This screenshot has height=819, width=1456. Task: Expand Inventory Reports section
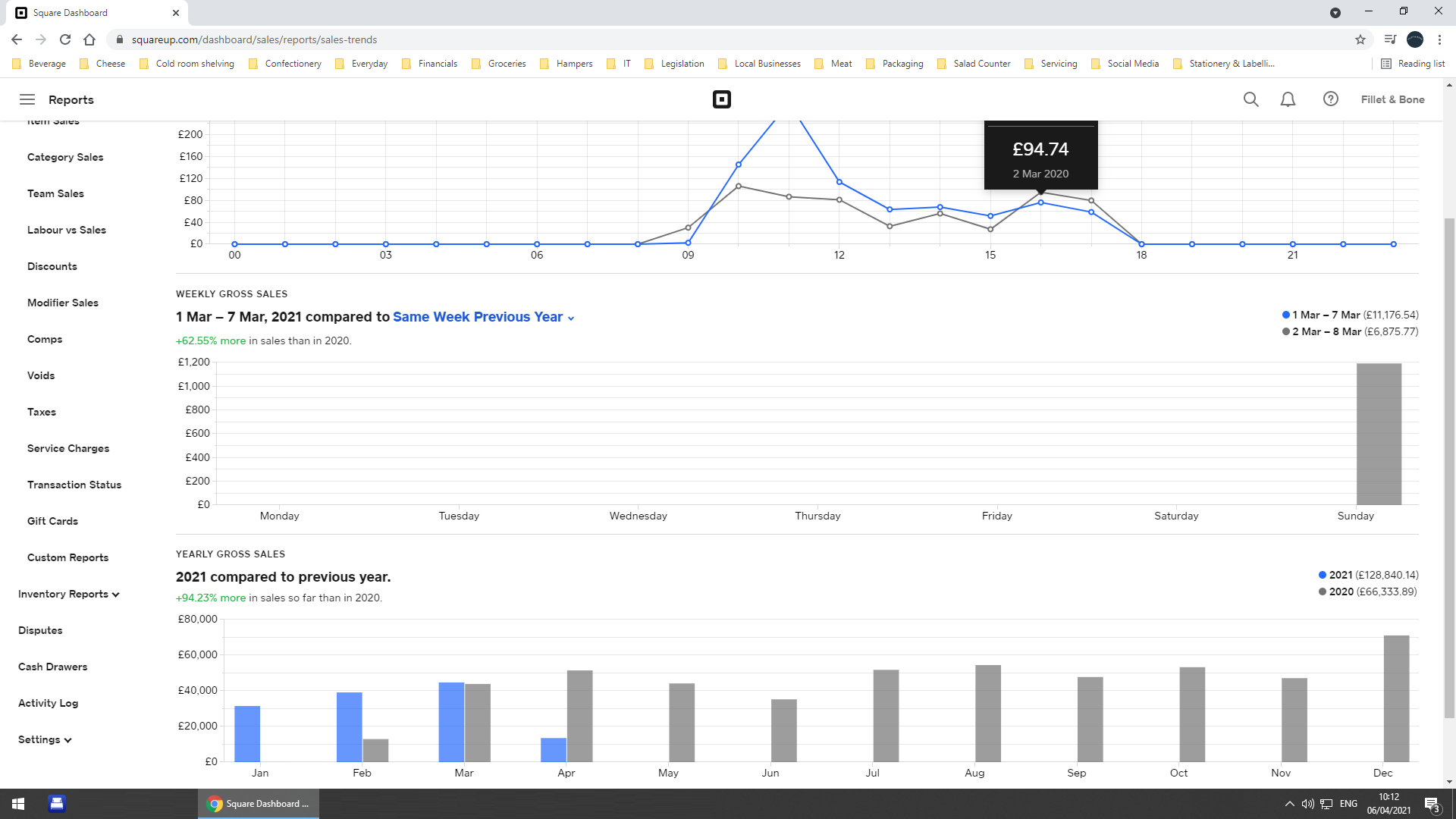[x=69, y=594]
